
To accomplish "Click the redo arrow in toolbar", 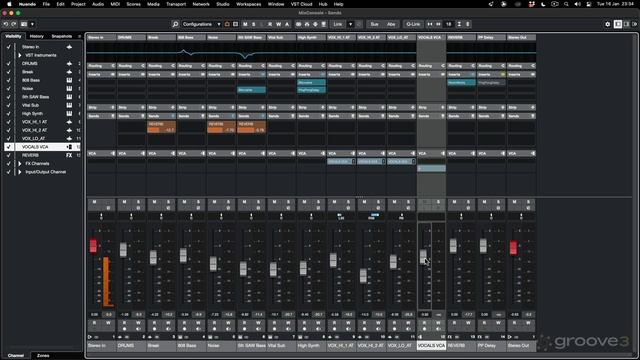I will pyautogui.click(x=13, y=24).
